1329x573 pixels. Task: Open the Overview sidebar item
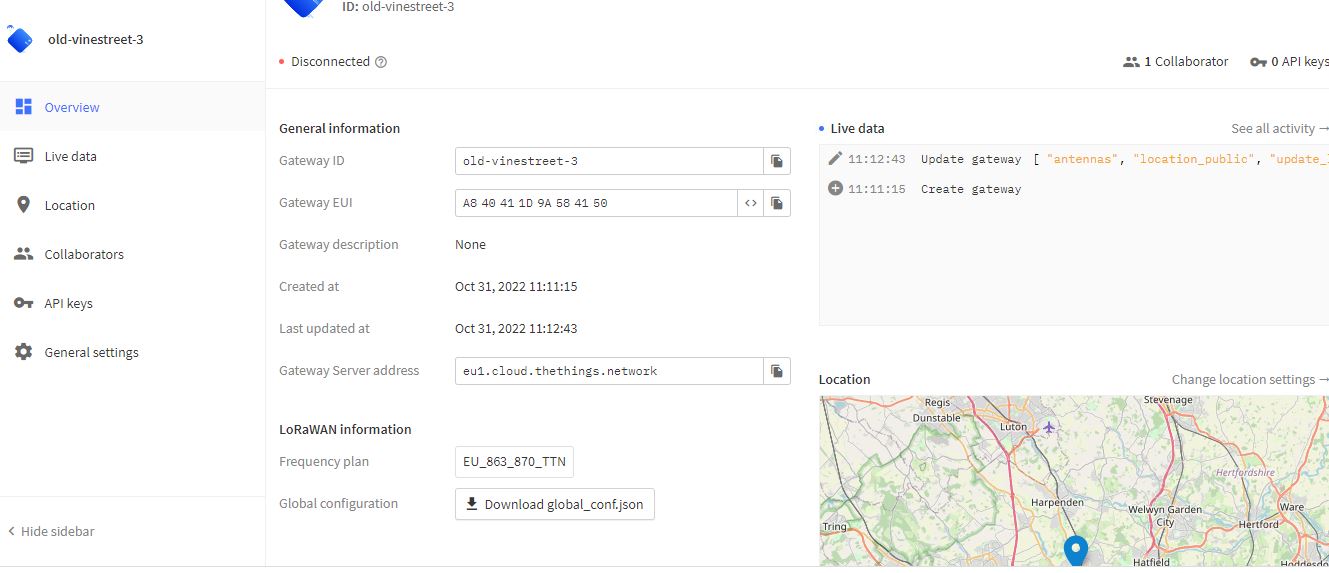pos(71,107)
